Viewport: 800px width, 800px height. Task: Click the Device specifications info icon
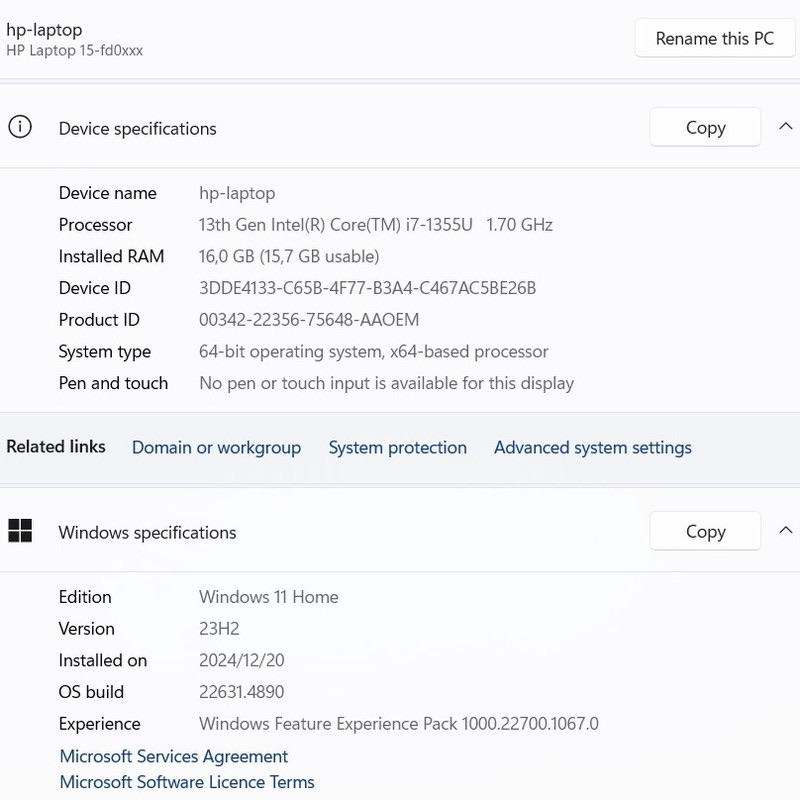pos(20,127)
